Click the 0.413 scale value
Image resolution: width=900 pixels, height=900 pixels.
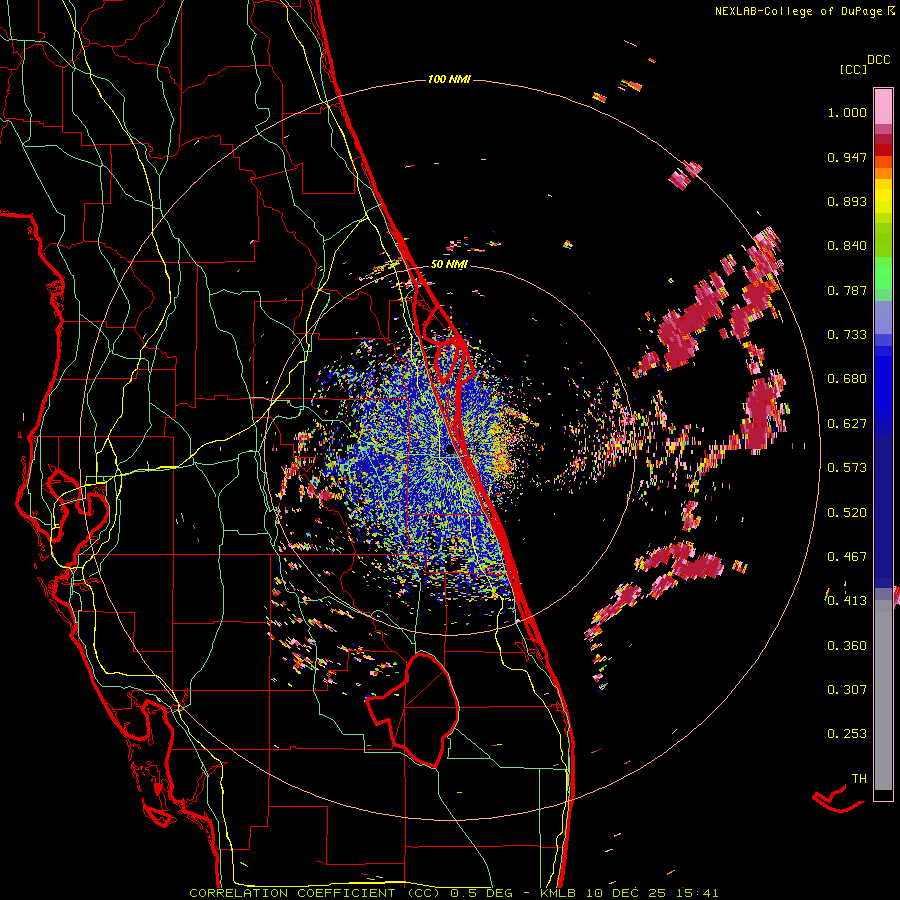point(847,601)
